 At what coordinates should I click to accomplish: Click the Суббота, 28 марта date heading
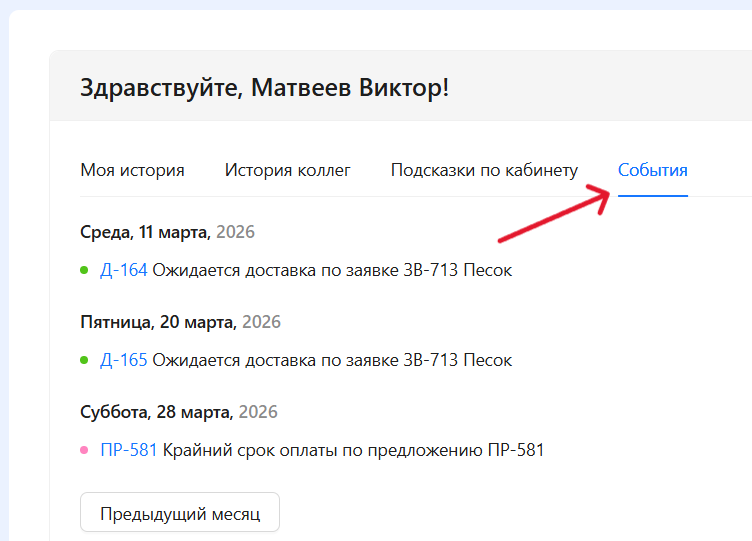(x=179, y=412)
